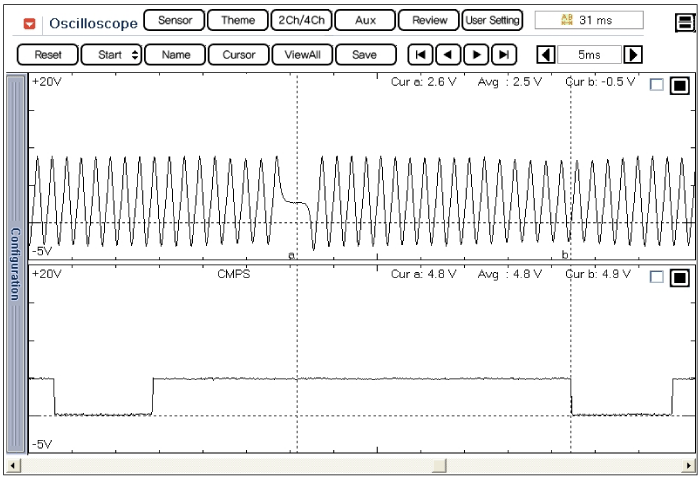Screen dimensions: 700x480
Task: Click the 5ms time base field
Action: pyautogui.click(x=589, y=55)
